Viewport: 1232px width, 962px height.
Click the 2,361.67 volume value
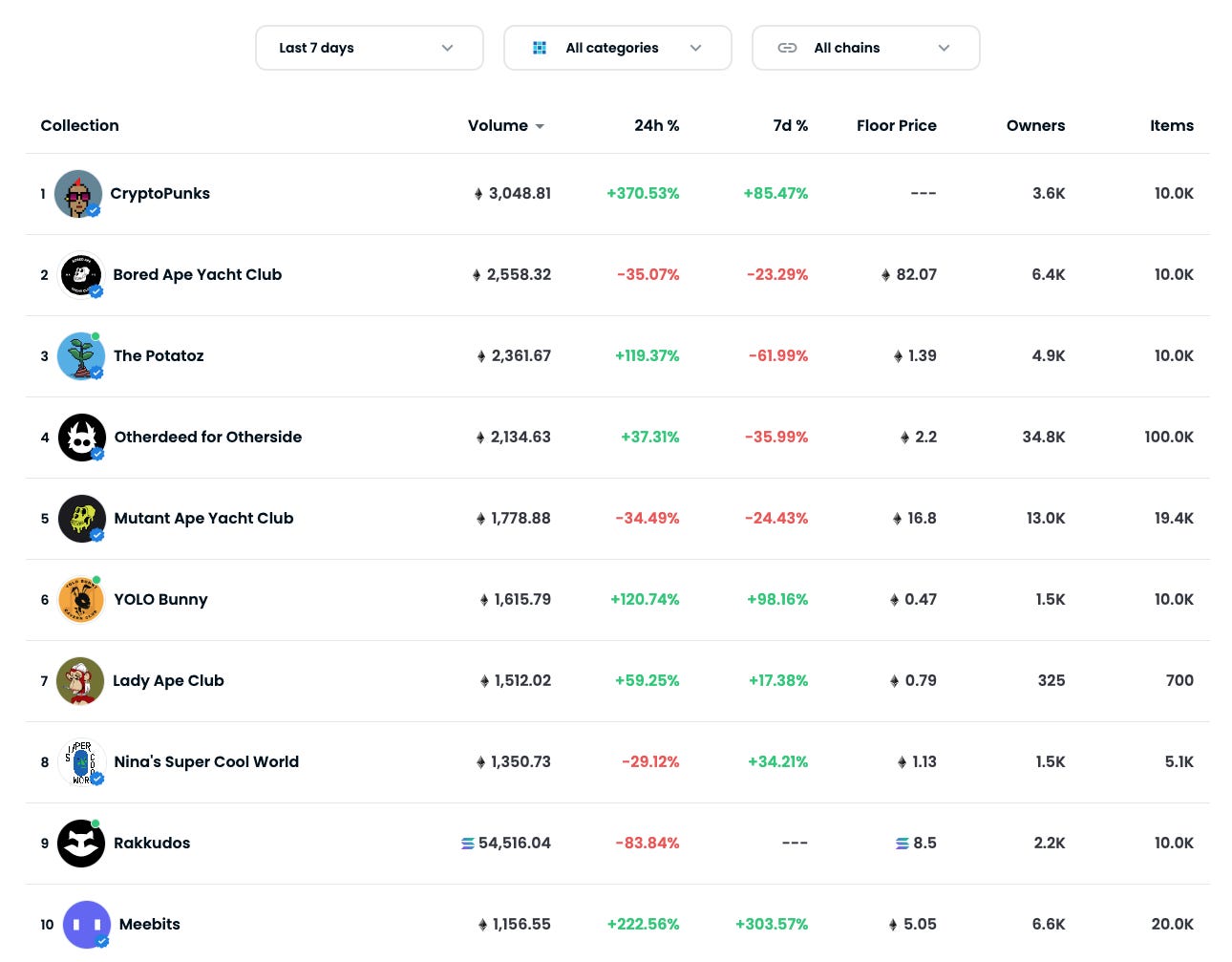point(521,355)
